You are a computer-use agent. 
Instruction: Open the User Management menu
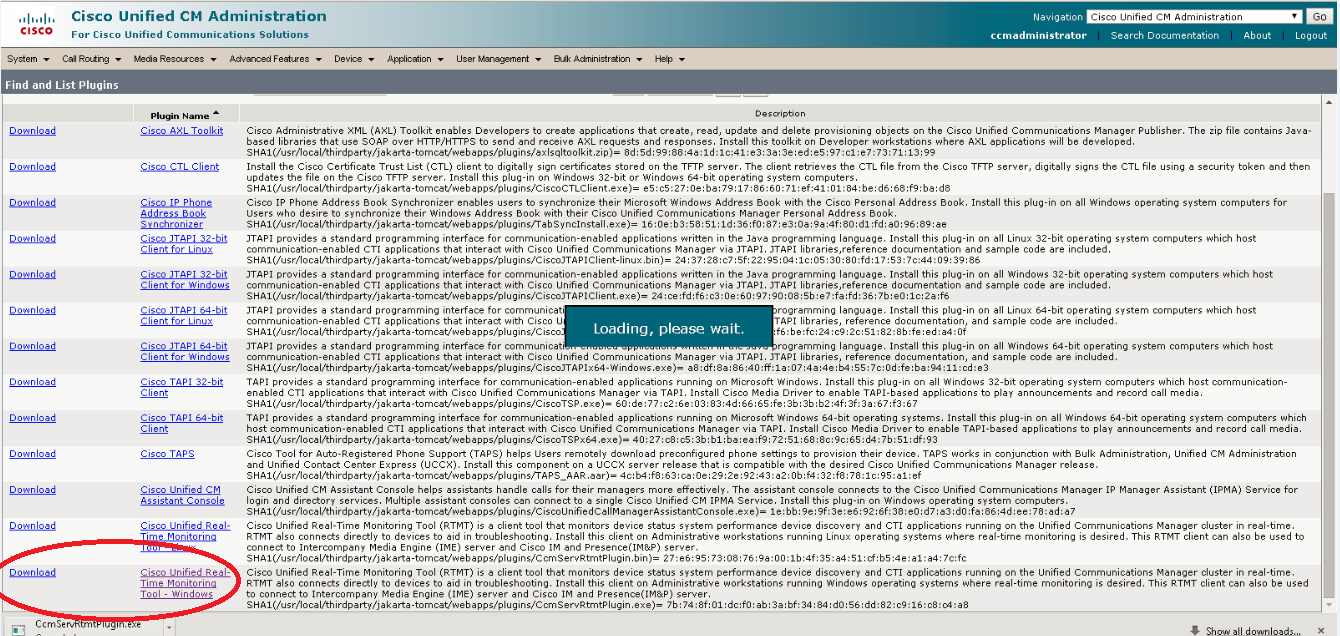499,59
